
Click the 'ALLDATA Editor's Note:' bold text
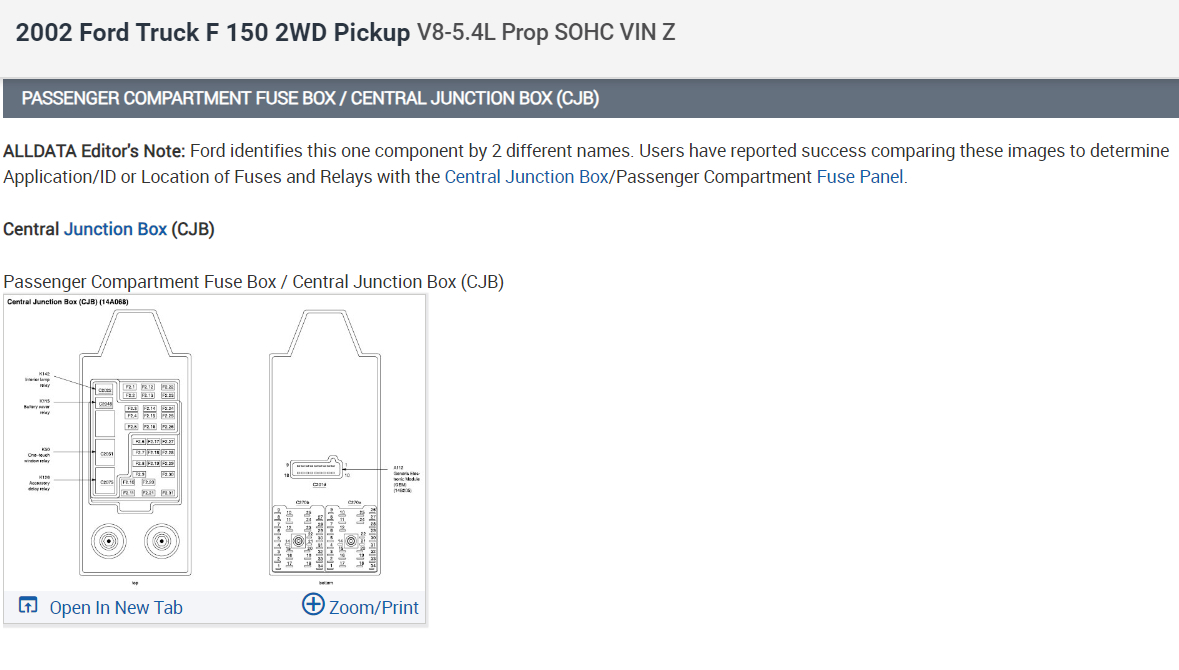coord(94,151)
